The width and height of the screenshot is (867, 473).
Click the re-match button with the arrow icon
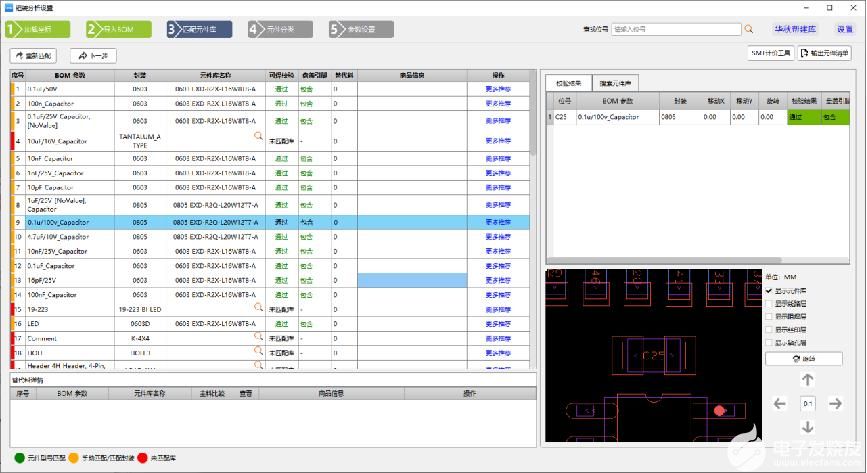click(33, 55)
